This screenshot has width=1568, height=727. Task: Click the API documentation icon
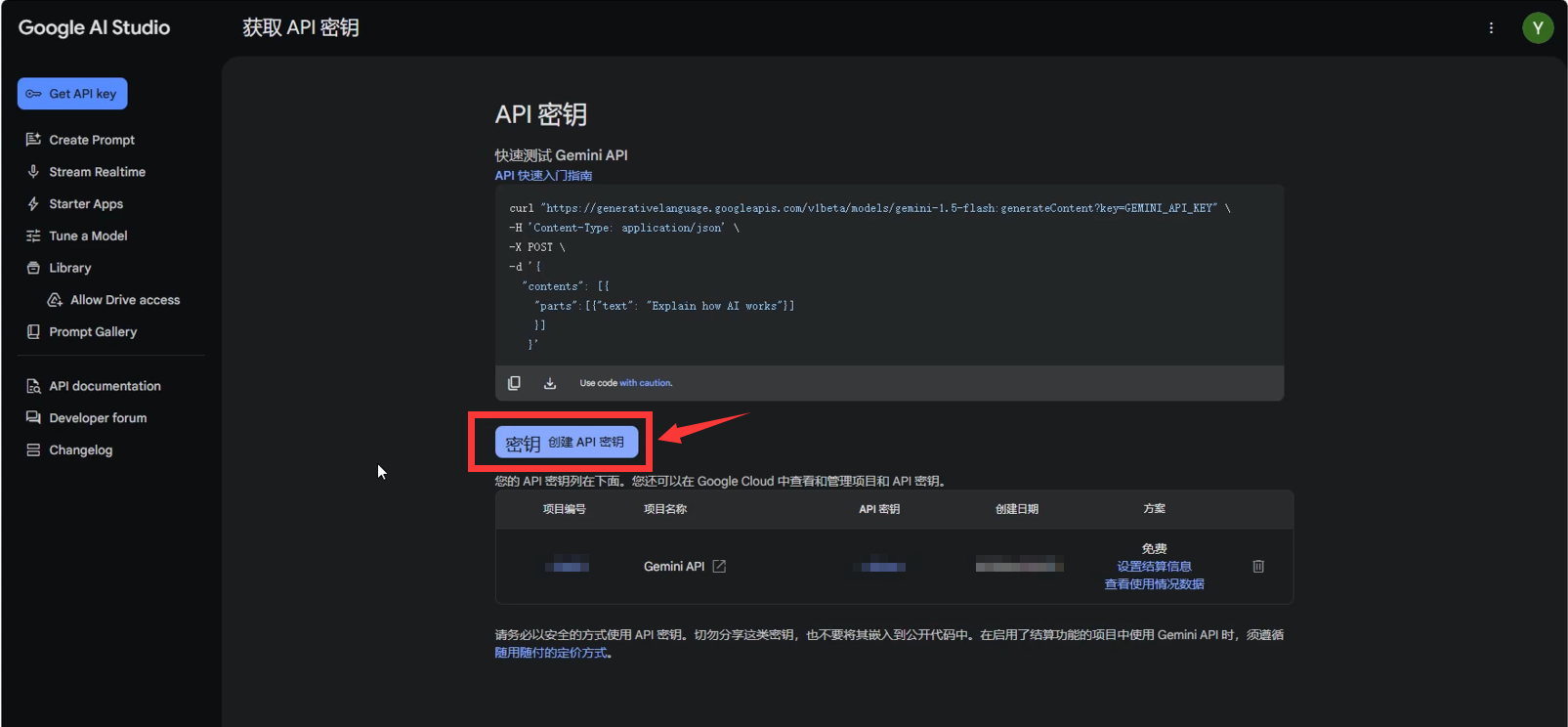[33, 386]
